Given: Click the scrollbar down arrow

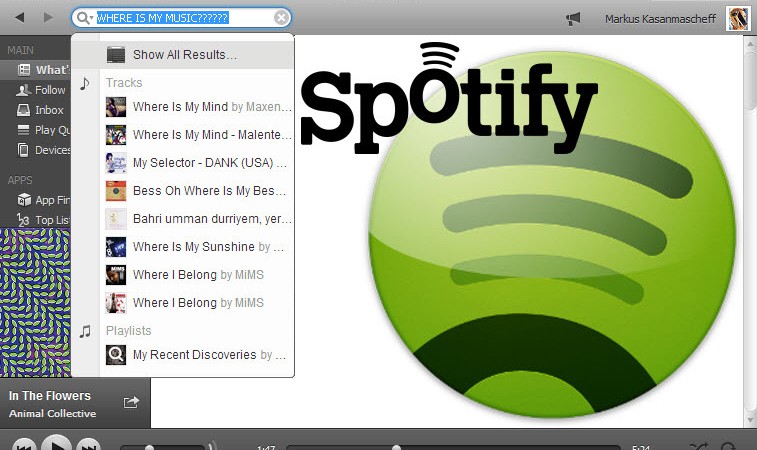Looking at the screenshot, I should (x=751, y=420).
